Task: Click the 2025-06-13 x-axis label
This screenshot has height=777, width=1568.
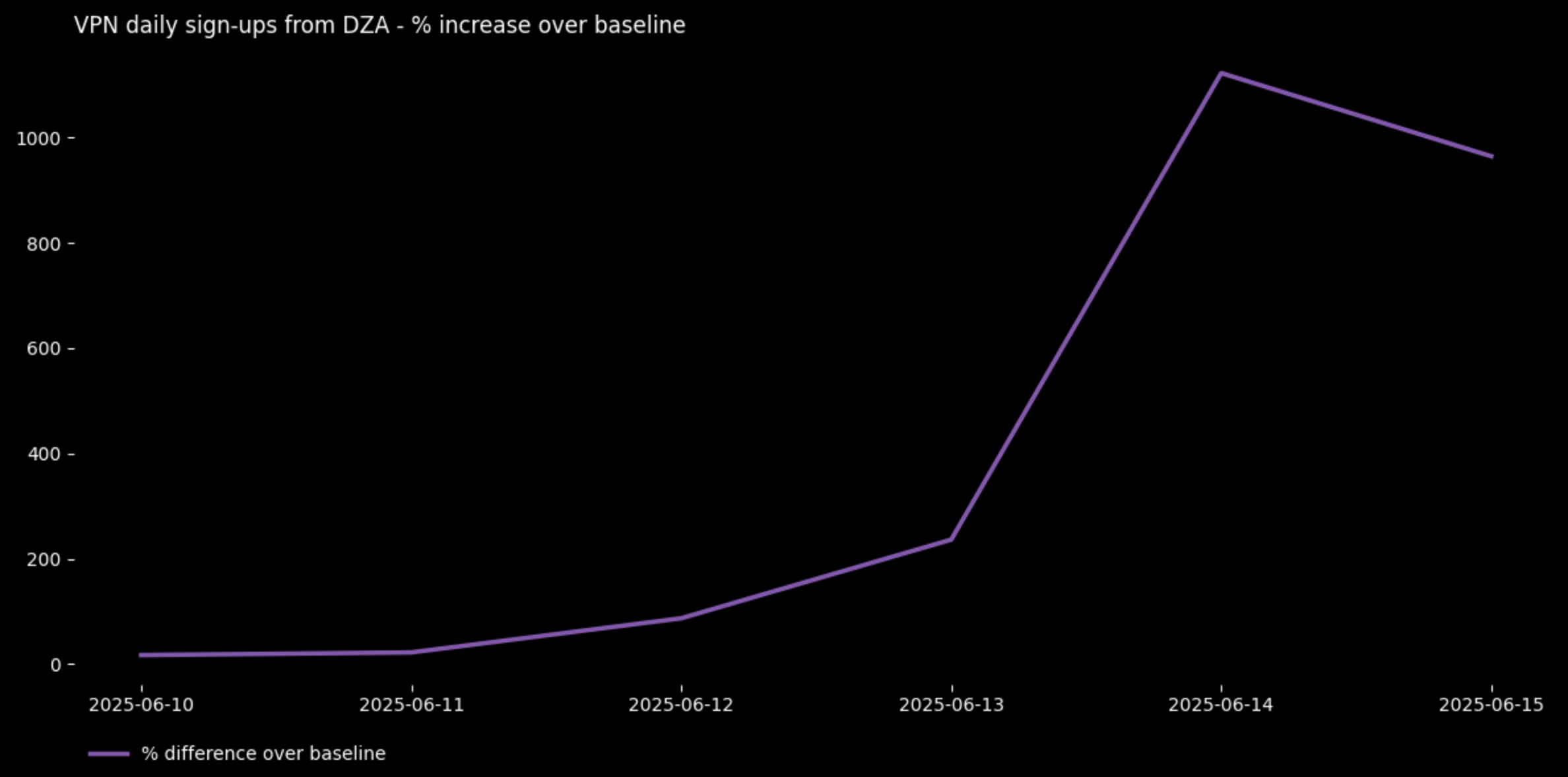Action: [x=952, y=705]
